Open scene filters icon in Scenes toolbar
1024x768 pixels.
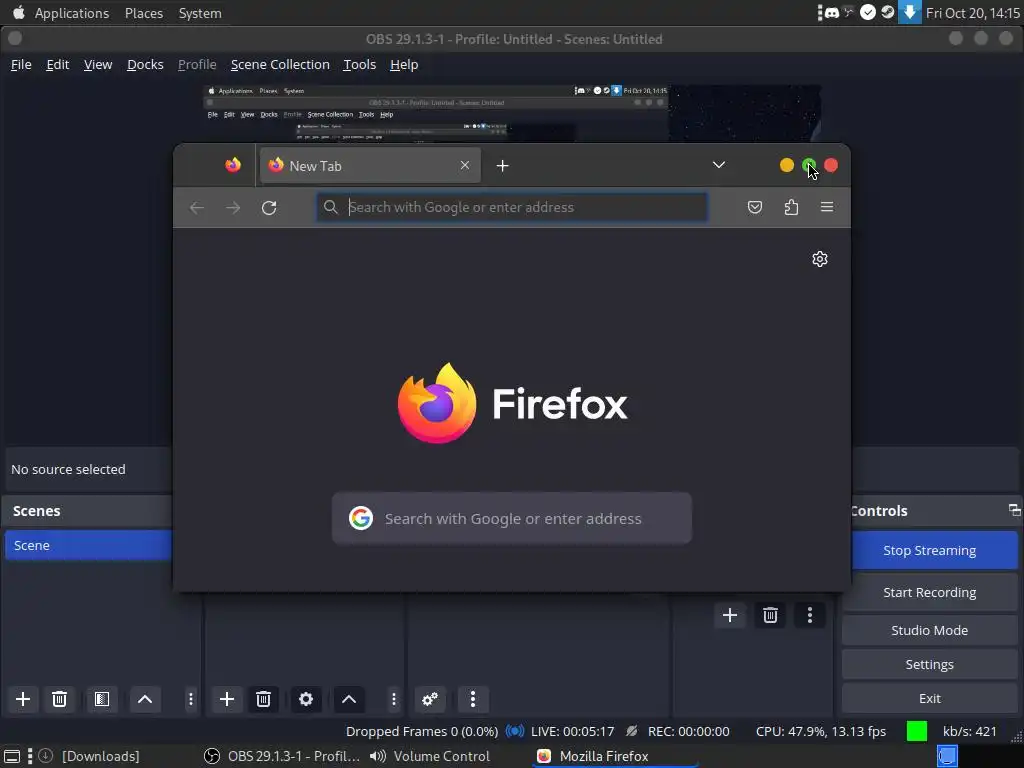[102, 699]
